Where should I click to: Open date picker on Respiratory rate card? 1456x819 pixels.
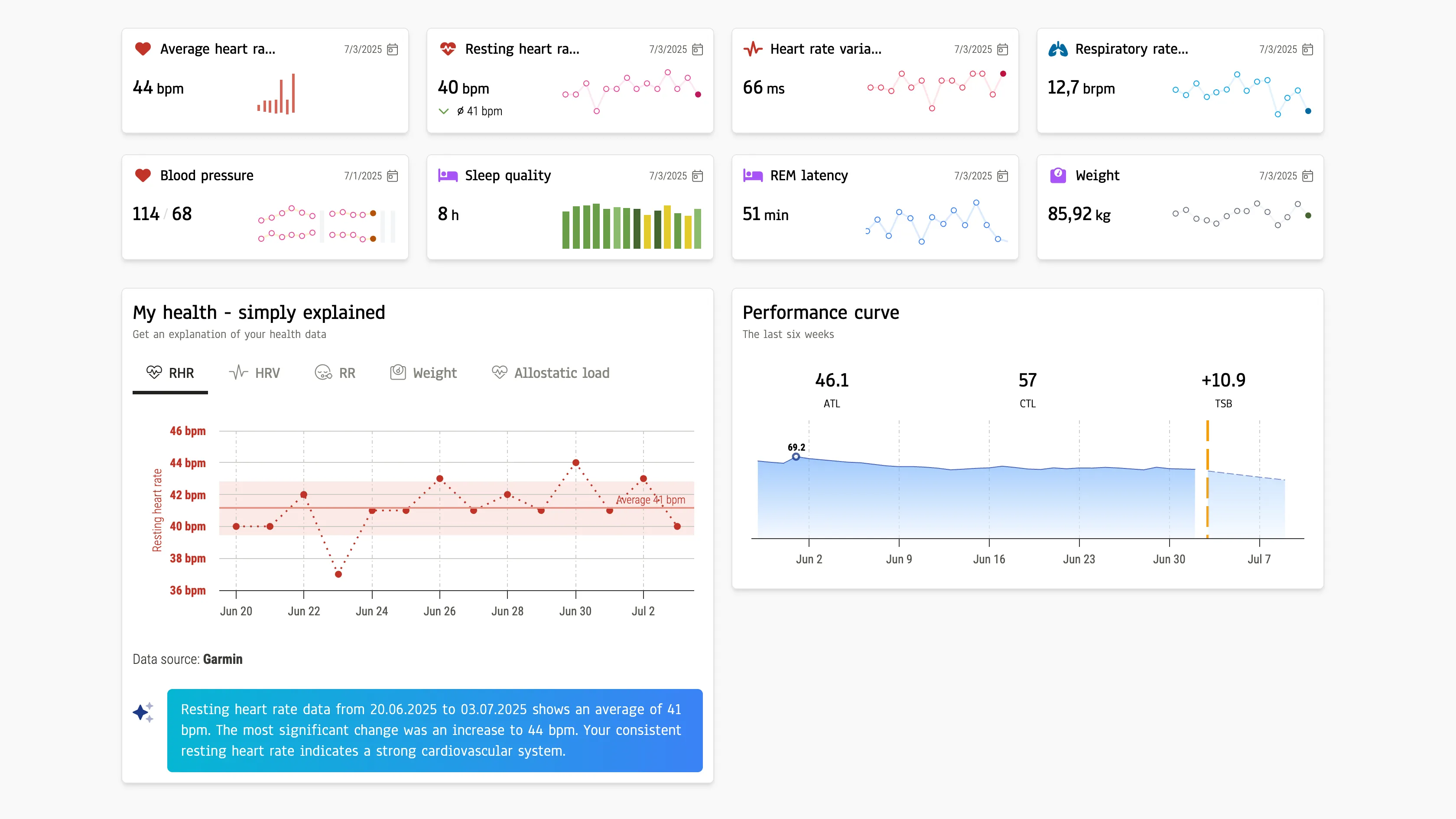(x=1307, y=50)
